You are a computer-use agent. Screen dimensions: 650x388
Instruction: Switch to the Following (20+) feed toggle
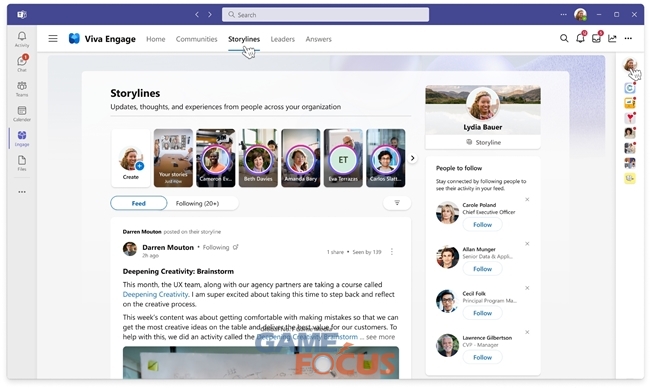[x=197, y=204]
